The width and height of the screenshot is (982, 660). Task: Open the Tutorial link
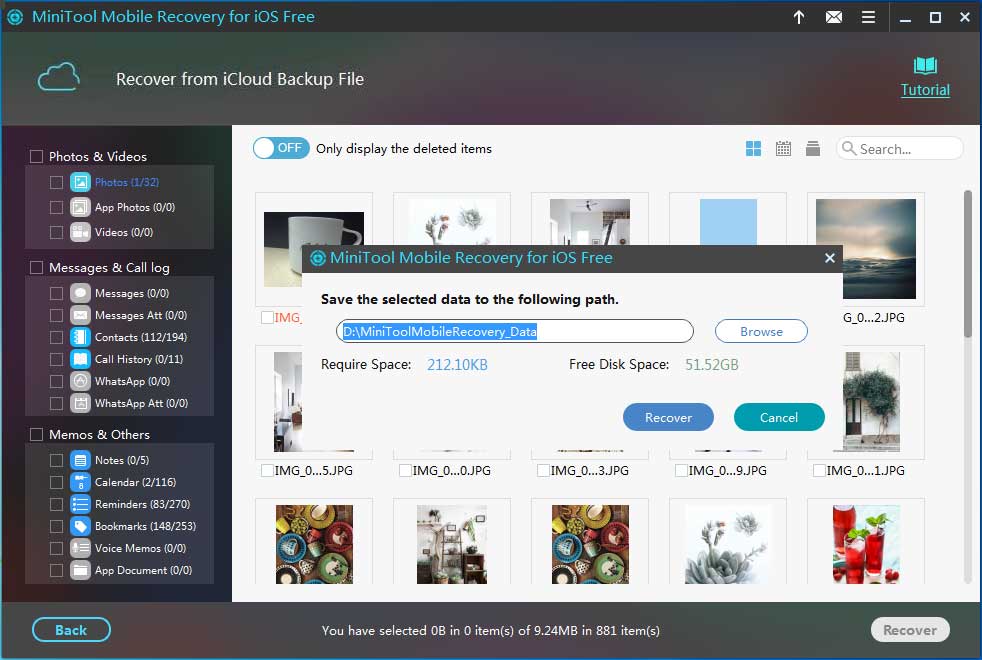coord(925,90)
